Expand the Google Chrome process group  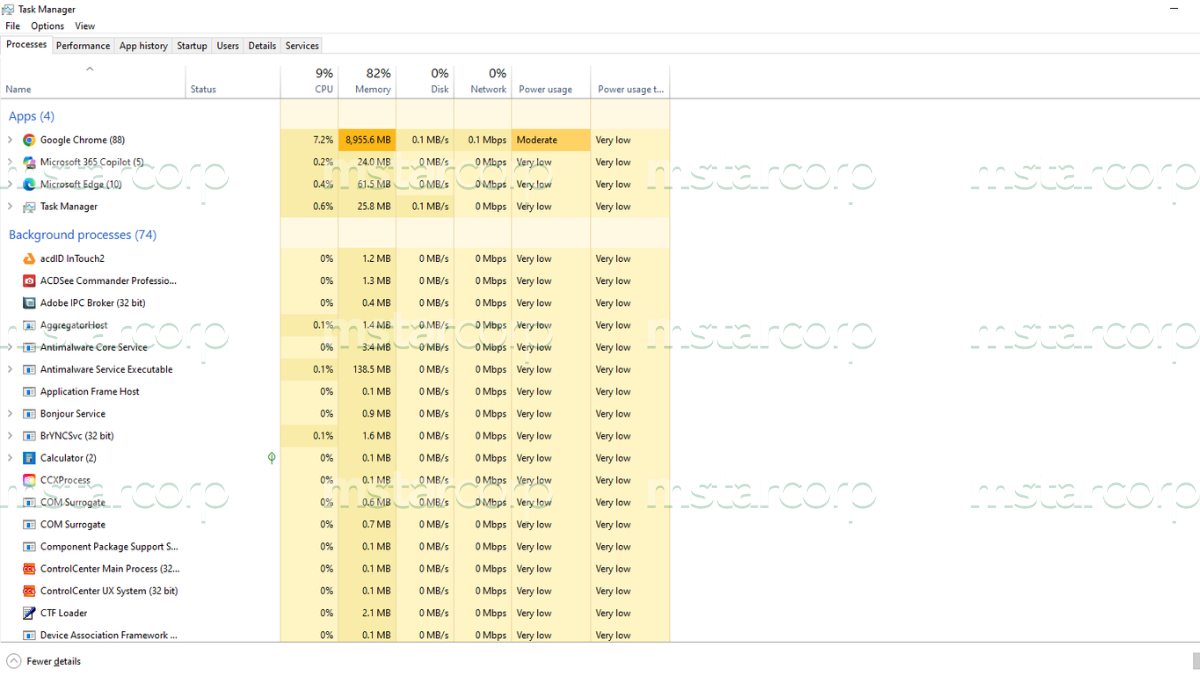point(10,140)
